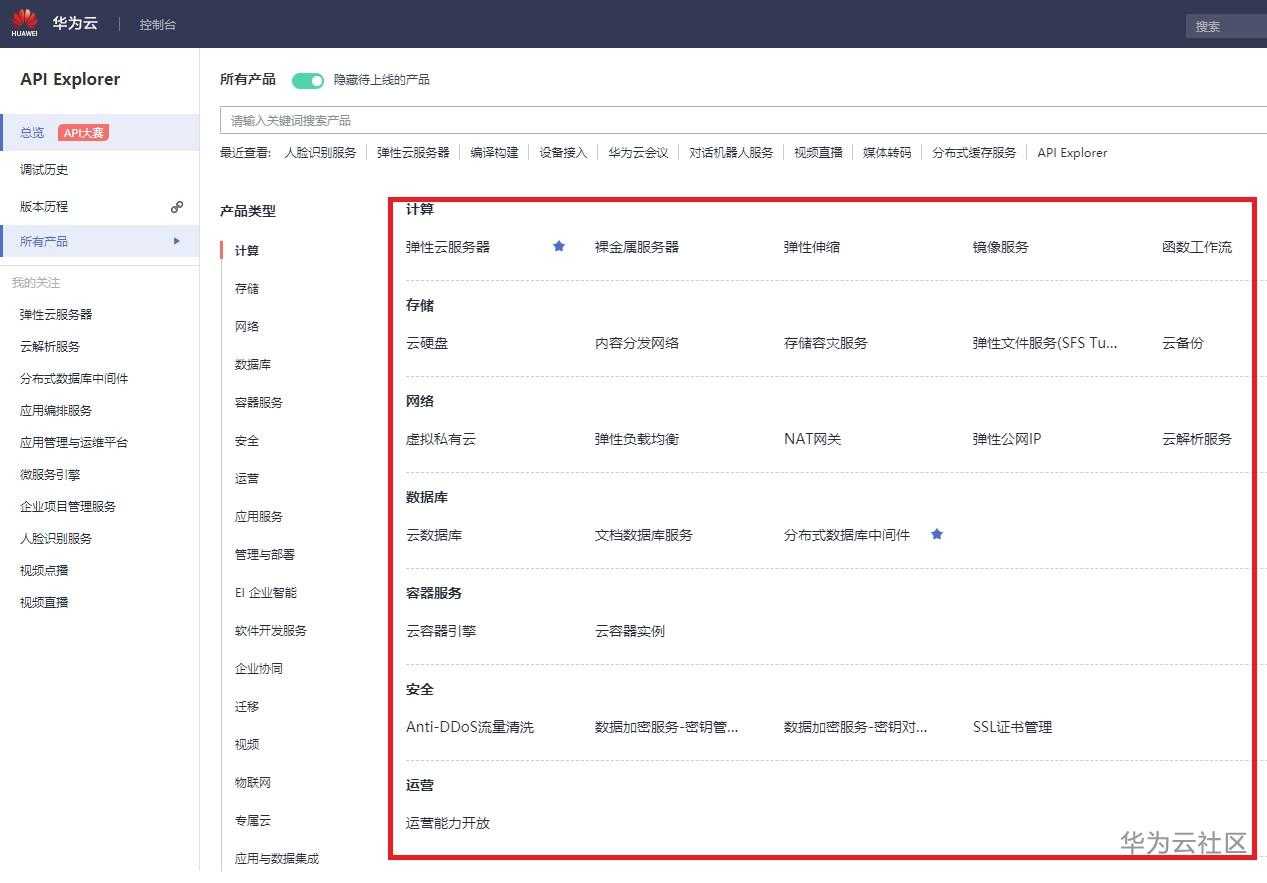The height and width of the screenshot is (883, 1267).
Task: Open 人脸识别服务 from 最近查看
Action: click(x=320, y=152)
